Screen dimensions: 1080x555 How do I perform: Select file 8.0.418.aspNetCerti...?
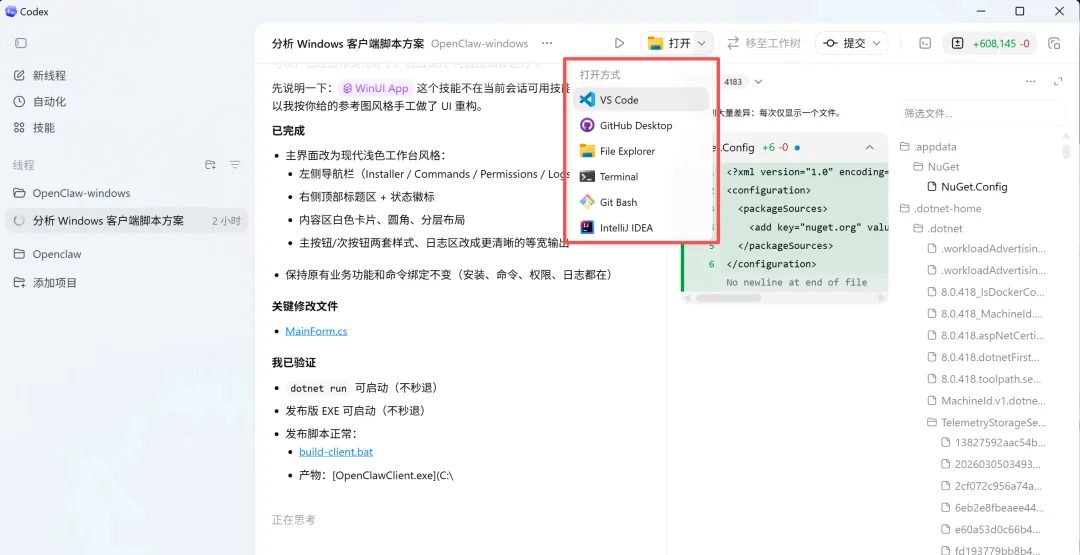click(987, 336)
